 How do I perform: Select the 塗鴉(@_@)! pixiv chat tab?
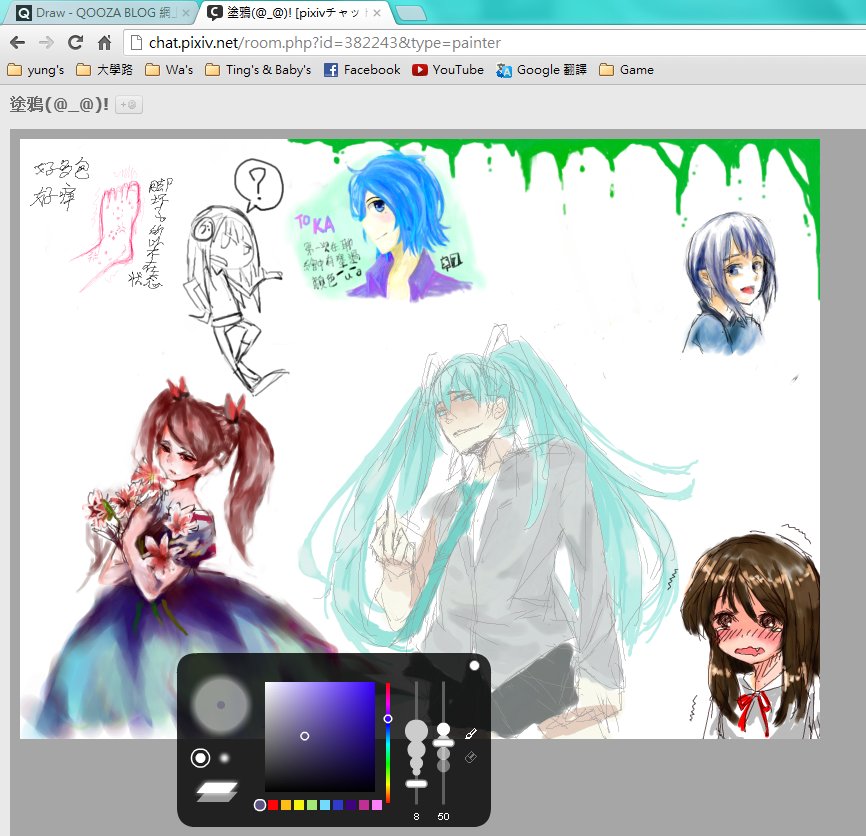(x=293, y=13)
